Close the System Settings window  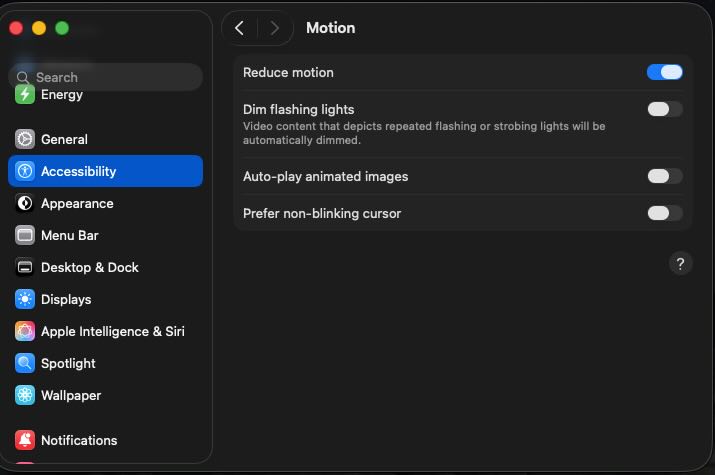pos(16,28)
